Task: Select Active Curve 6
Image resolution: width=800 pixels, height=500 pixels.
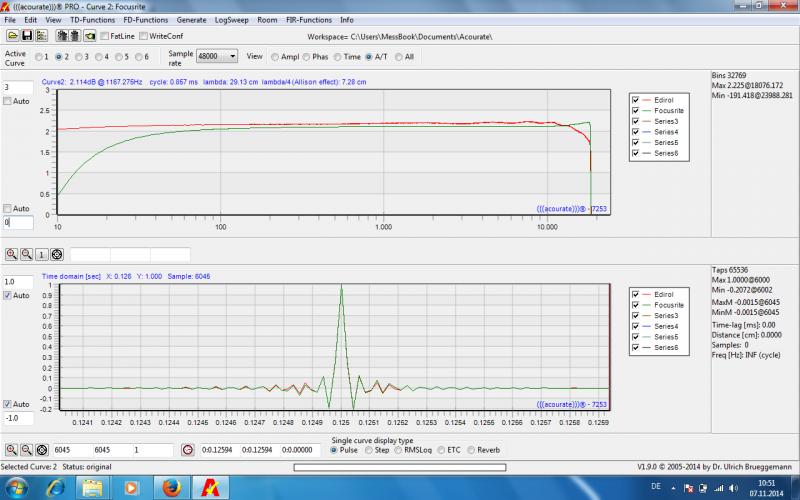Action: pyautogui.click(x=139, y=57)
